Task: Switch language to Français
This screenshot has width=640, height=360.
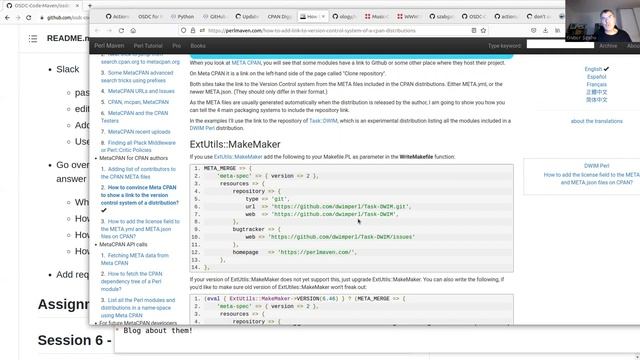Action: (596, 84)
